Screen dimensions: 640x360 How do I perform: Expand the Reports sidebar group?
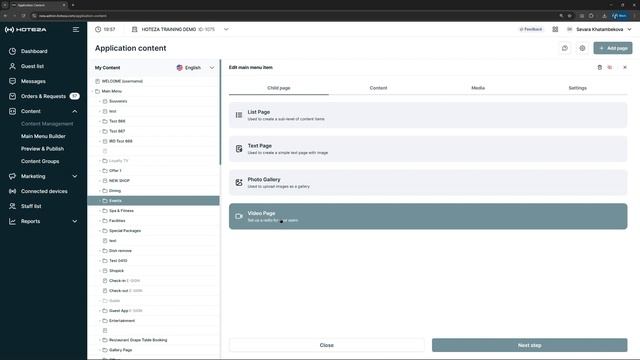click(x=75, y=221)
